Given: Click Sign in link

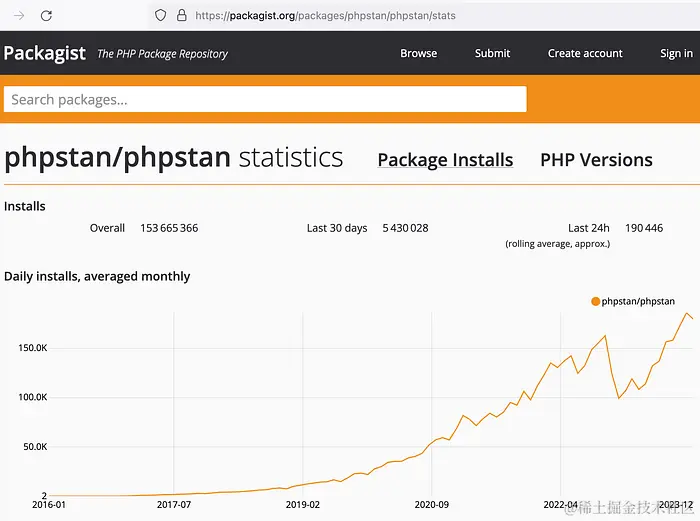Looking at the screenshot, I should pos(676,54).
